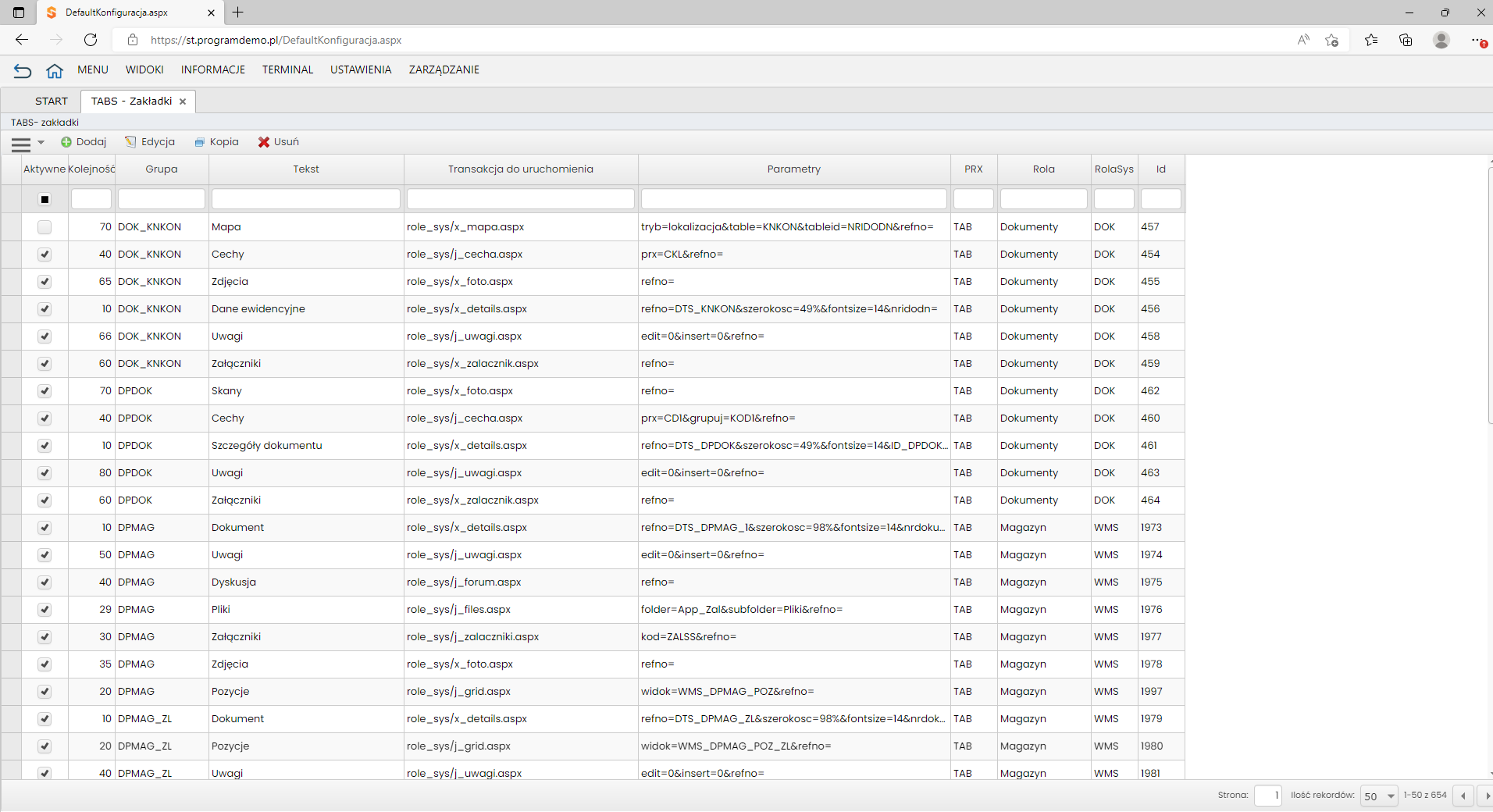Sort by Grupa column header
The image size is (1493, 812).
click(x=162, y=169)
